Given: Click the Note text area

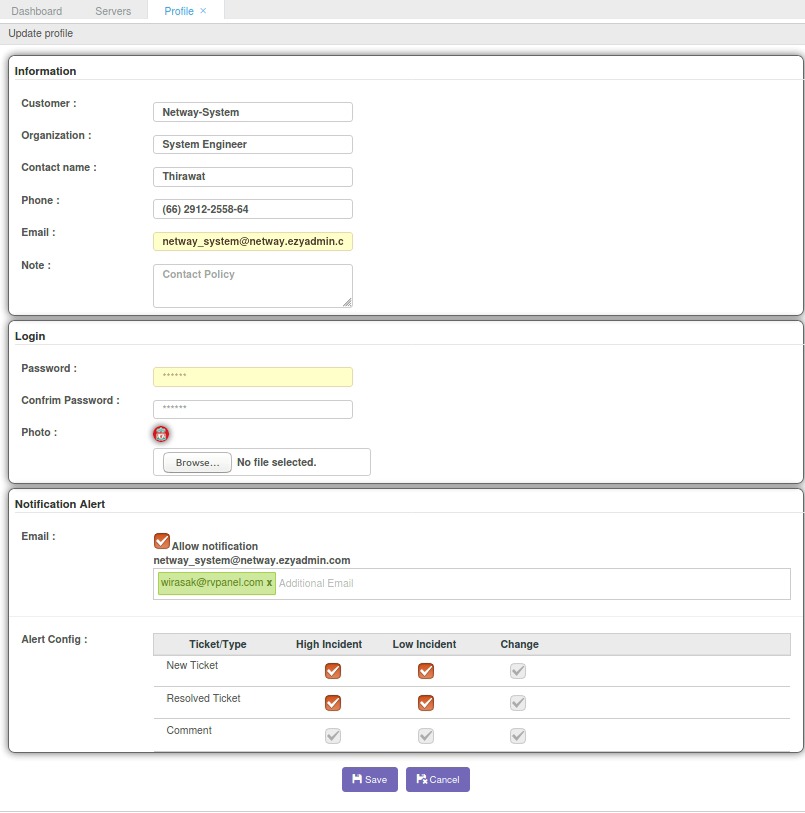Looking at the screenshot, I should click(252, 286).
